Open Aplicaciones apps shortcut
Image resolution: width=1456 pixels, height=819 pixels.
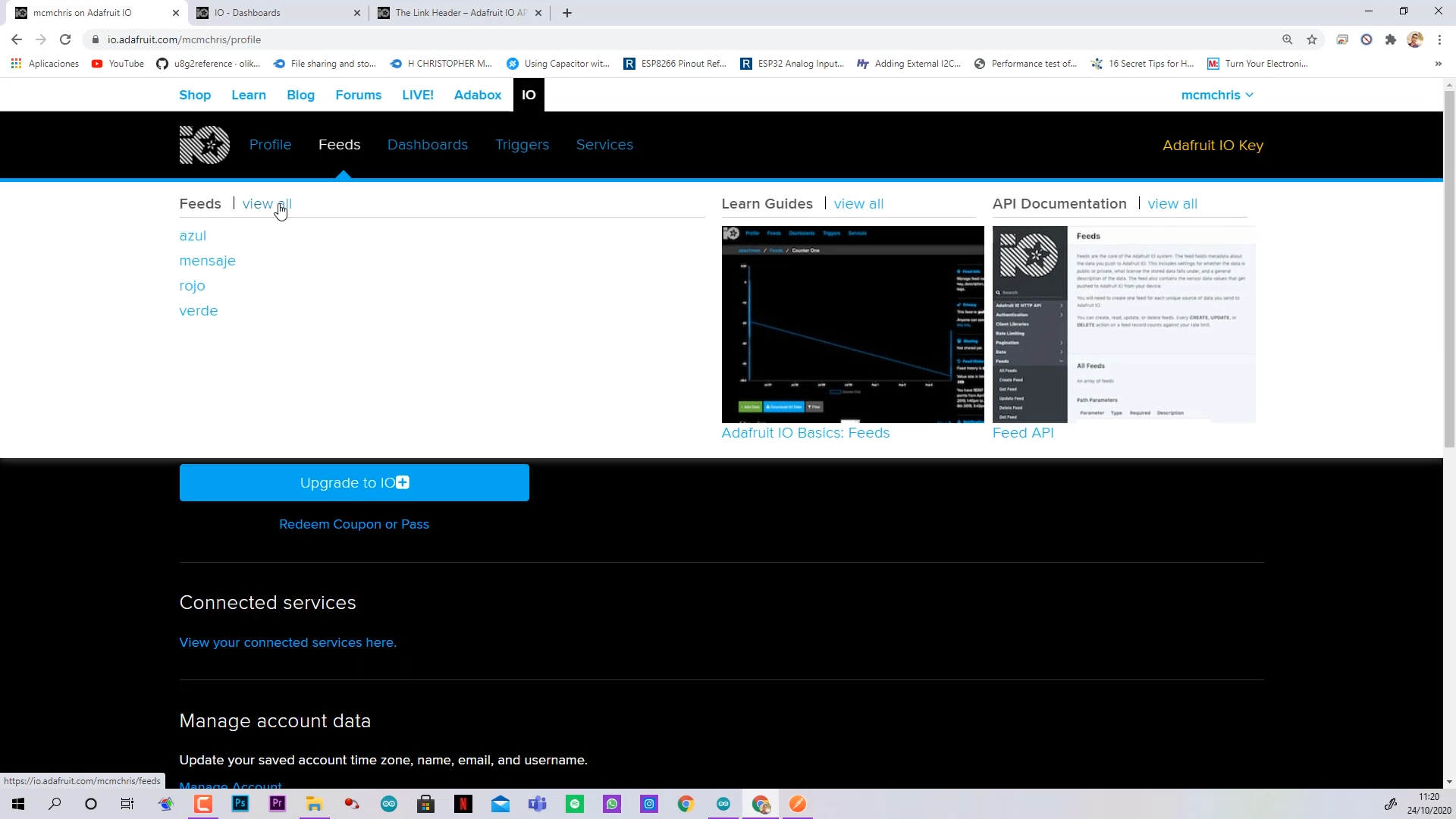pos(45,64)
